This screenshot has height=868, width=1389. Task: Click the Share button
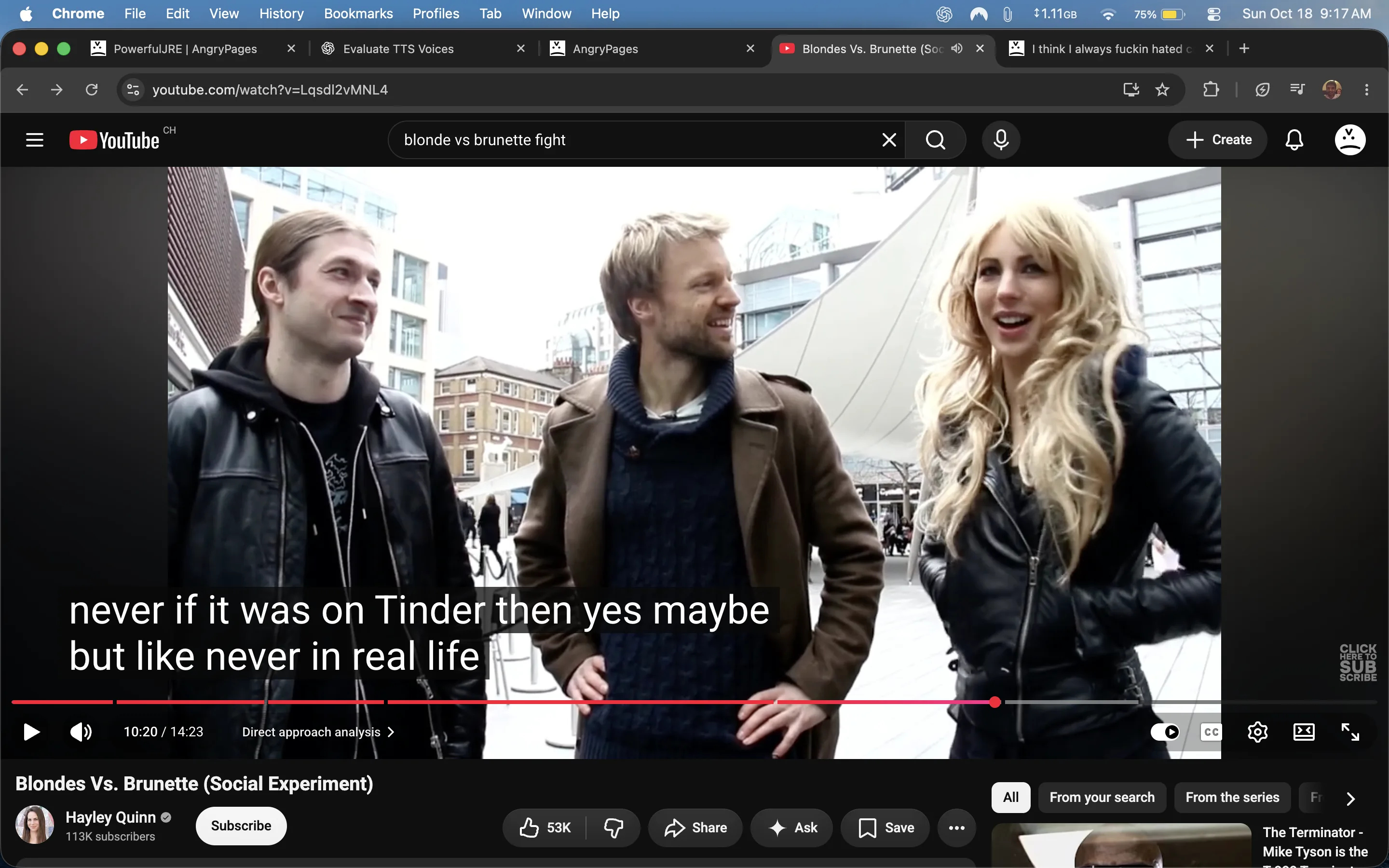tap(695, 827)
